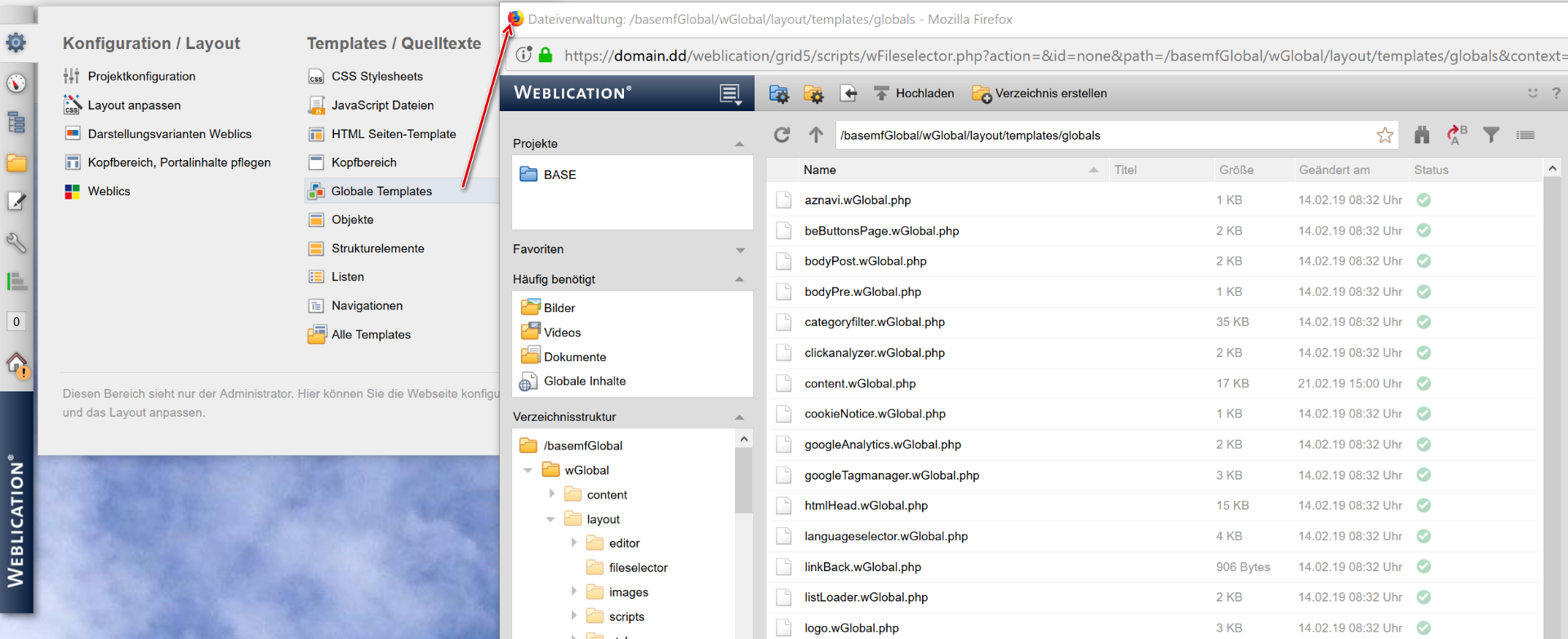
Task: Open the yellow folder icon in left sidebar
Action: point(16,163)
